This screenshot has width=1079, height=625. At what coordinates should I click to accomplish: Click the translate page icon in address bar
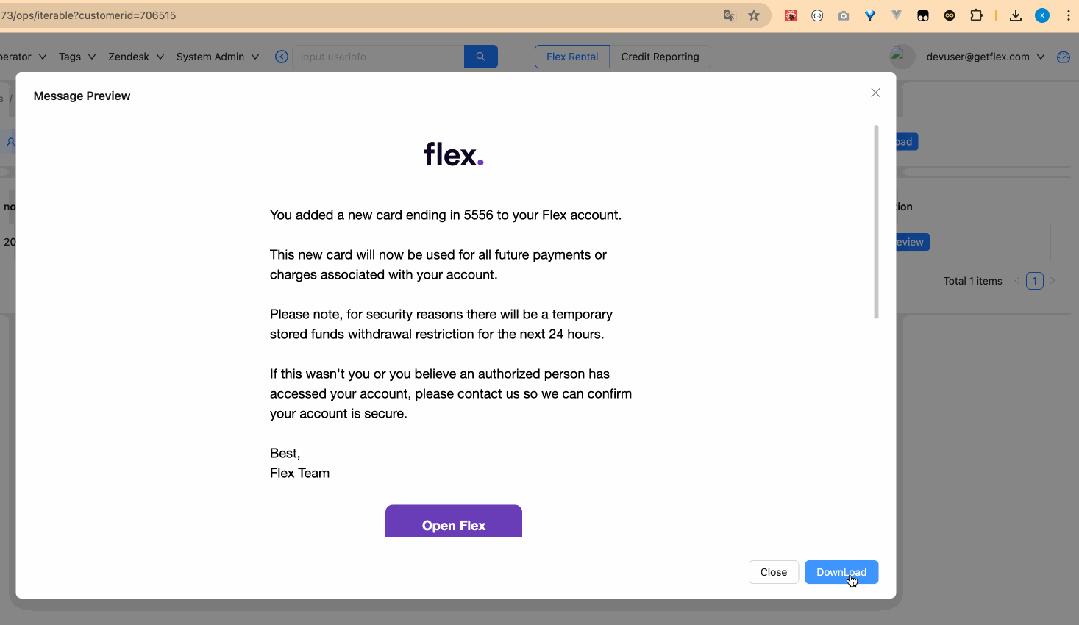[729, 15]
